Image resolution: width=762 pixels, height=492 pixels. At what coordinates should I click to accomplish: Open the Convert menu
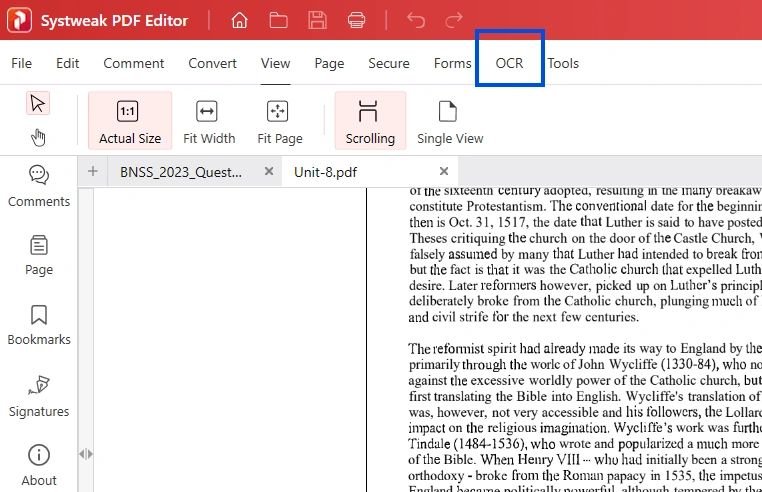212,63
